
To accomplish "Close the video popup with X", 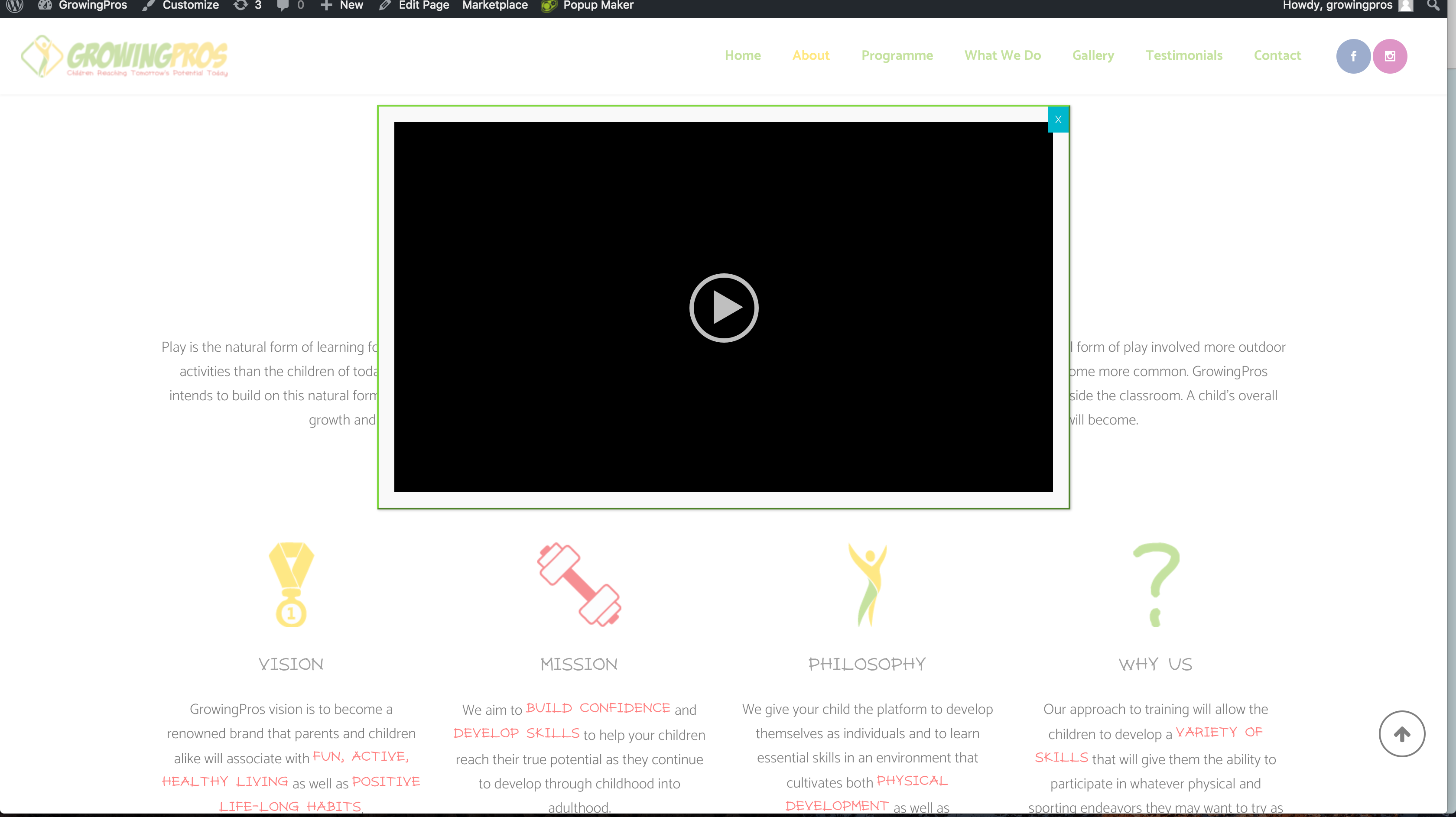I will [1058, 119].
